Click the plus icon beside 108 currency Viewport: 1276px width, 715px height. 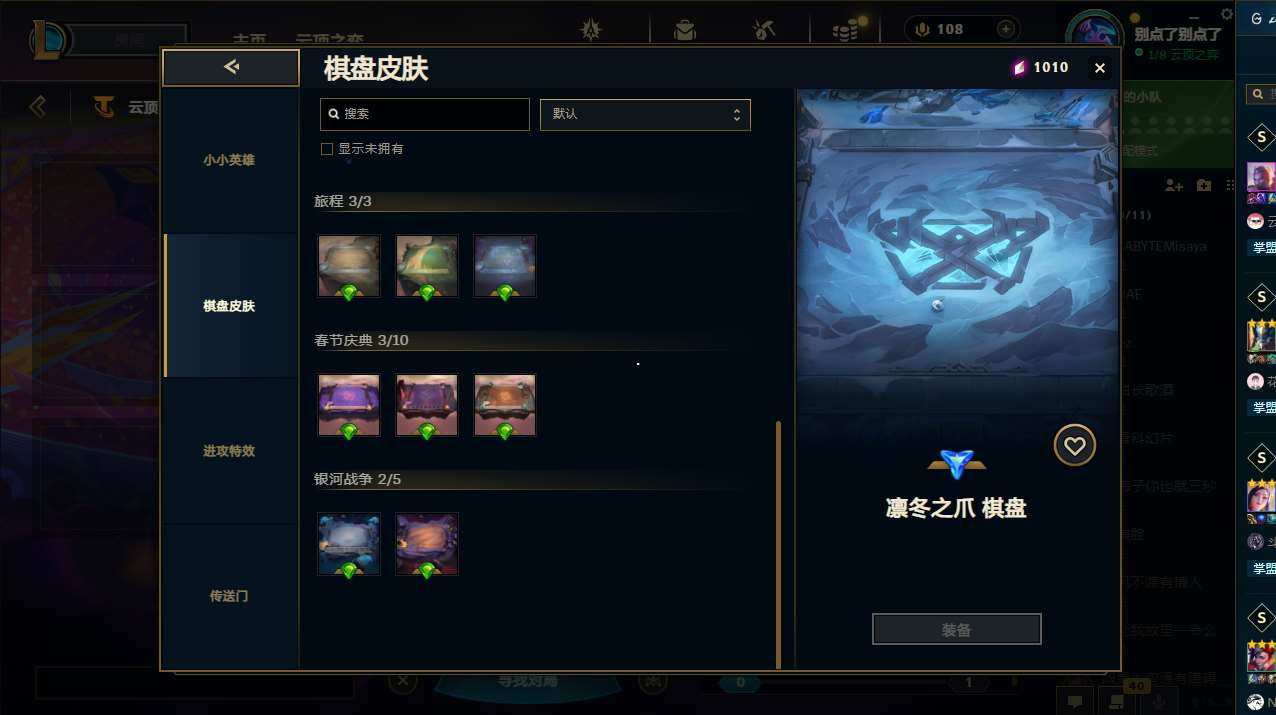point(1005,29)
